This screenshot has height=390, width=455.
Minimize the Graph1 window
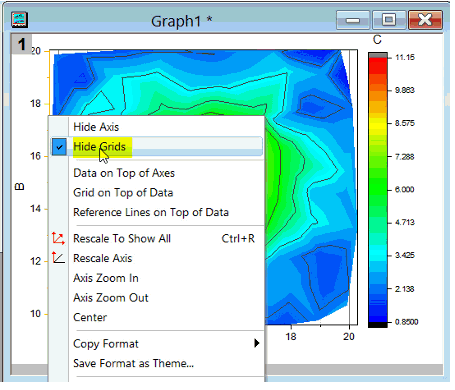(353, 20)
